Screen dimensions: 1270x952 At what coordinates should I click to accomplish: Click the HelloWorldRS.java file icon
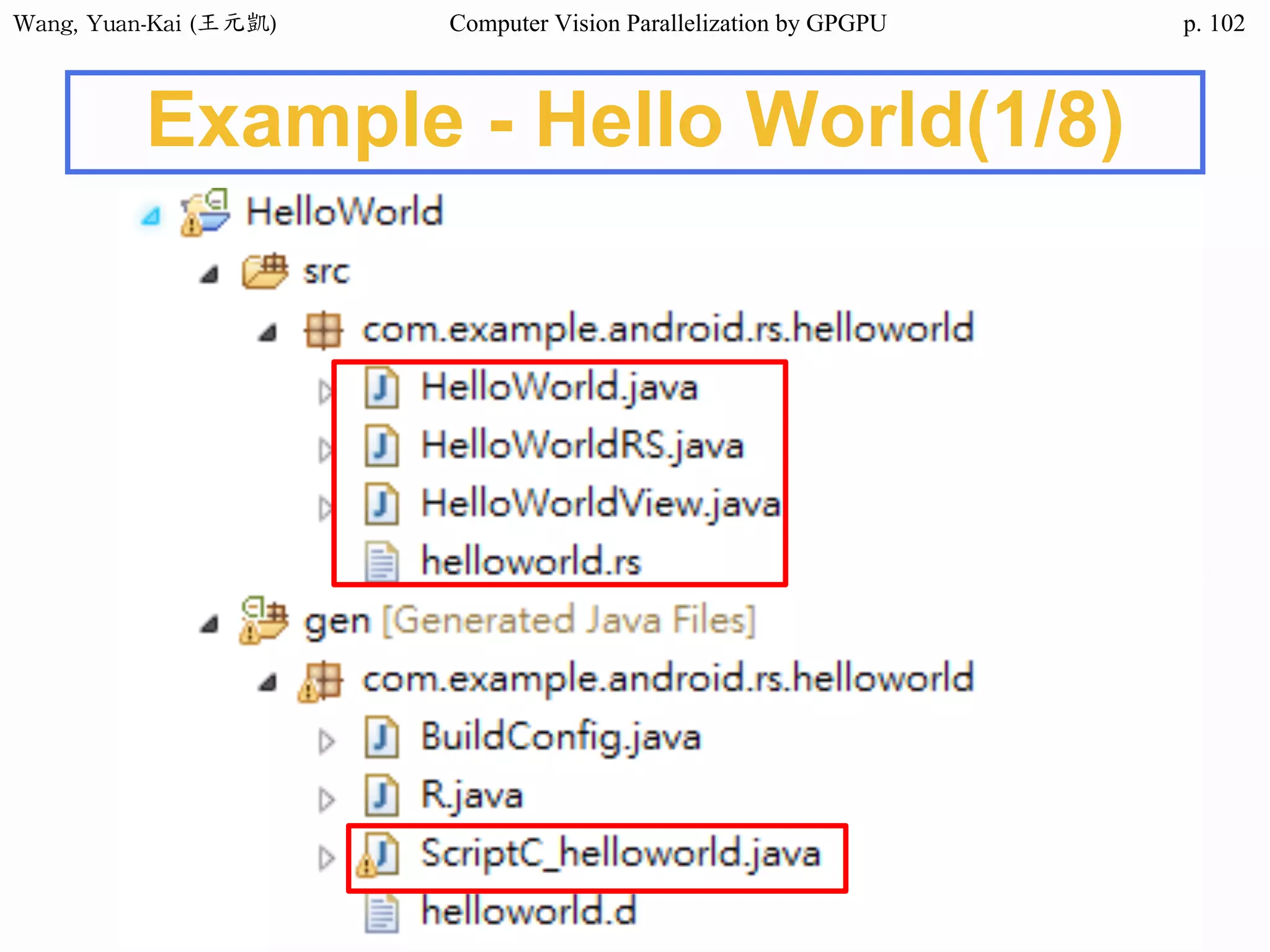point(382,446)
